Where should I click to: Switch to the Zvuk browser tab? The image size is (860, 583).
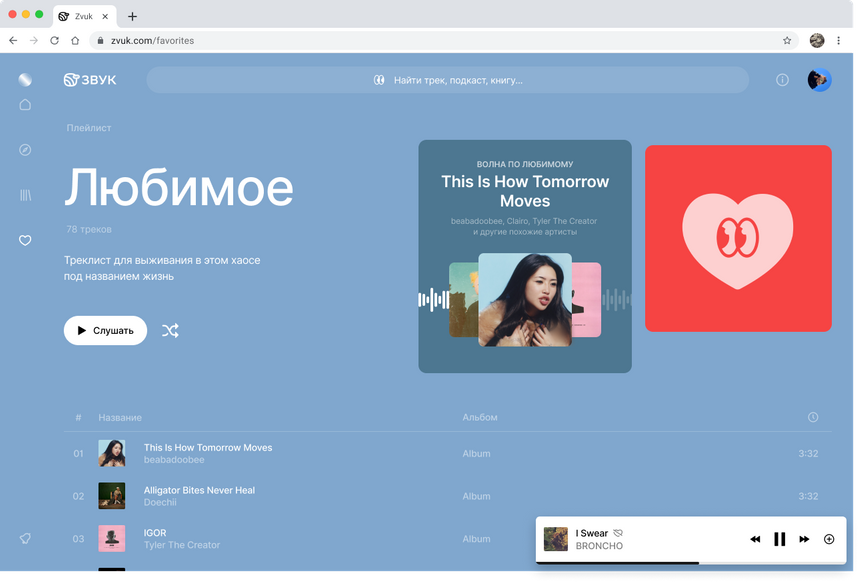(x=82, y=16)
